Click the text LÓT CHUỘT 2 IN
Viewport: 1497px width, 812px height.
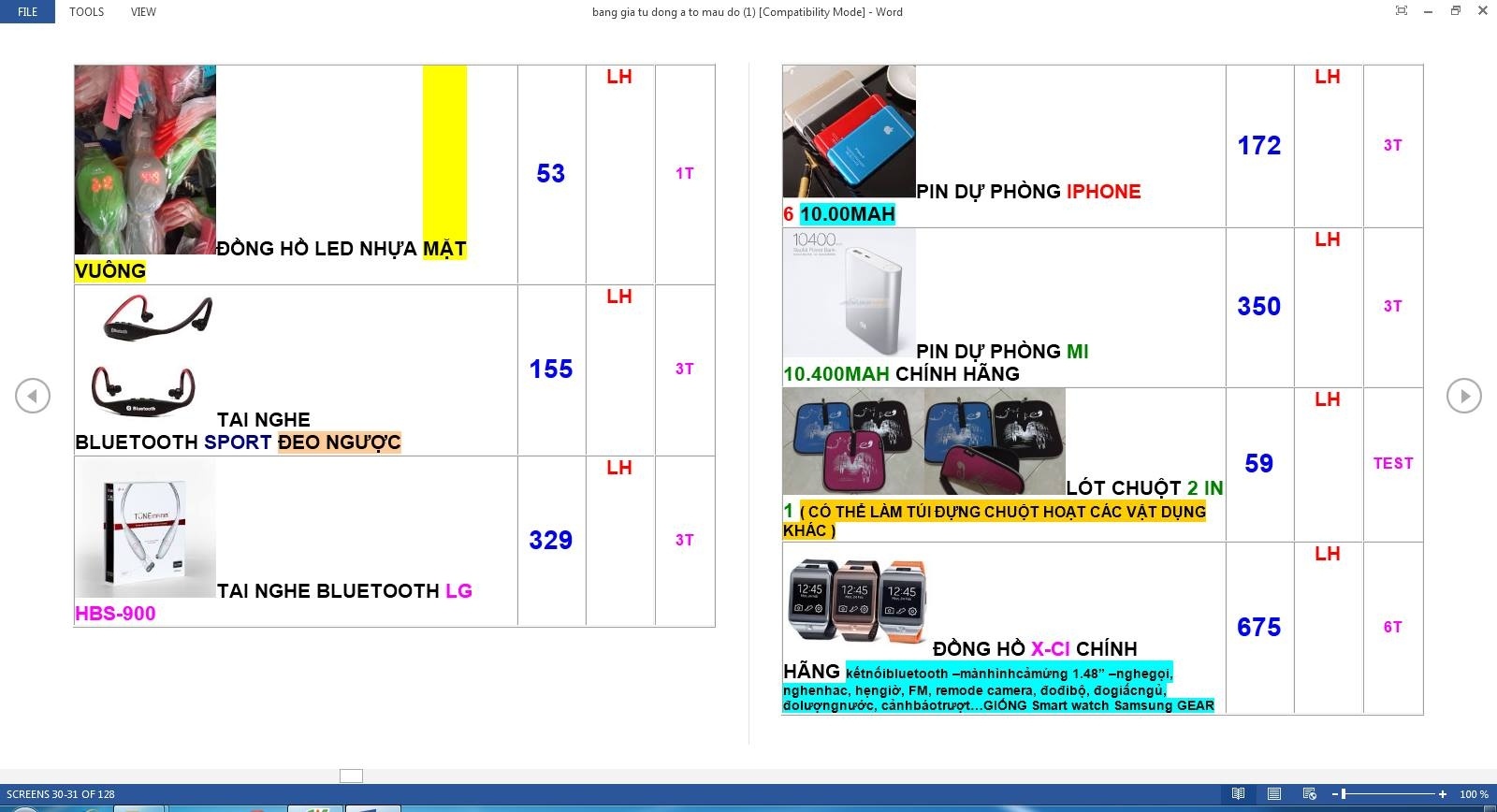[x=1144, y=488]
